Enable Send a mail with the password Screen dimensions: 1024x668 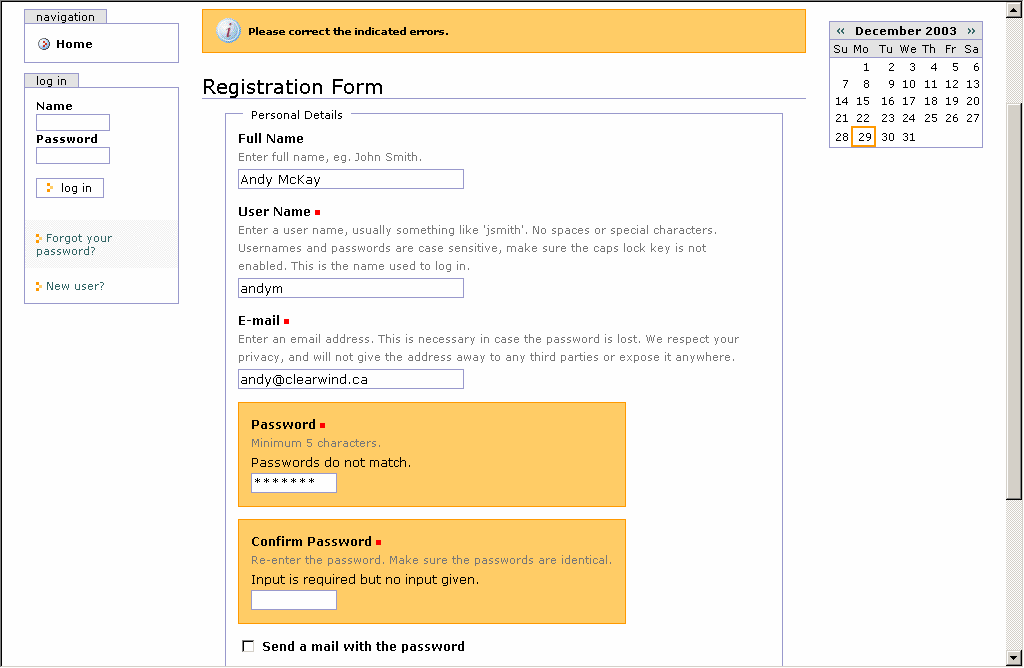click(x=249, y=646)
